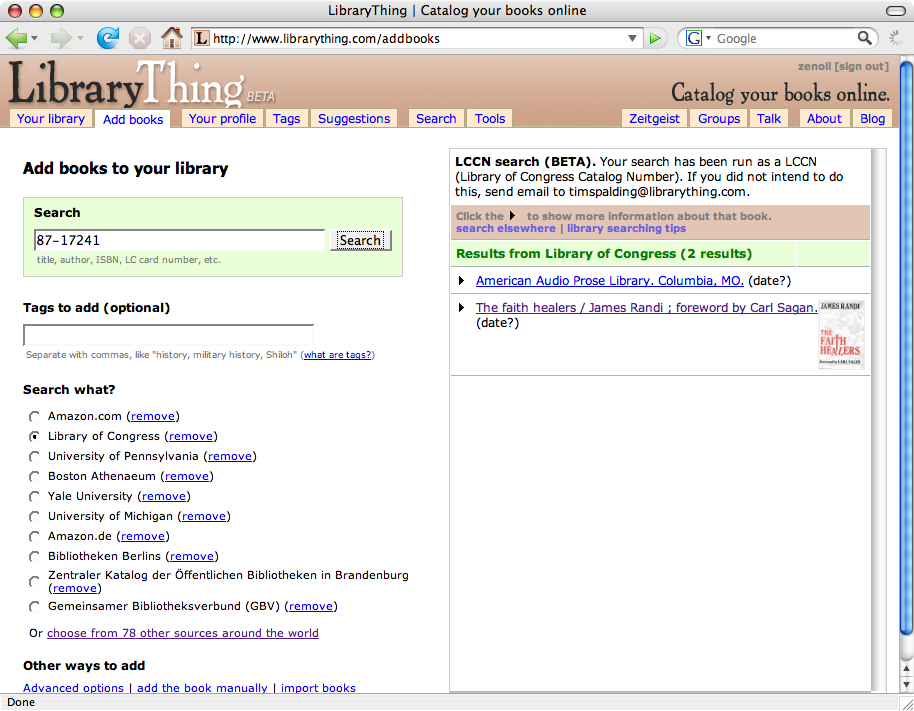The width and height of the screenshot is (914, 711).
Task: Click the LibraryThing favicon in address bar
Action: (x=201, y=38)
